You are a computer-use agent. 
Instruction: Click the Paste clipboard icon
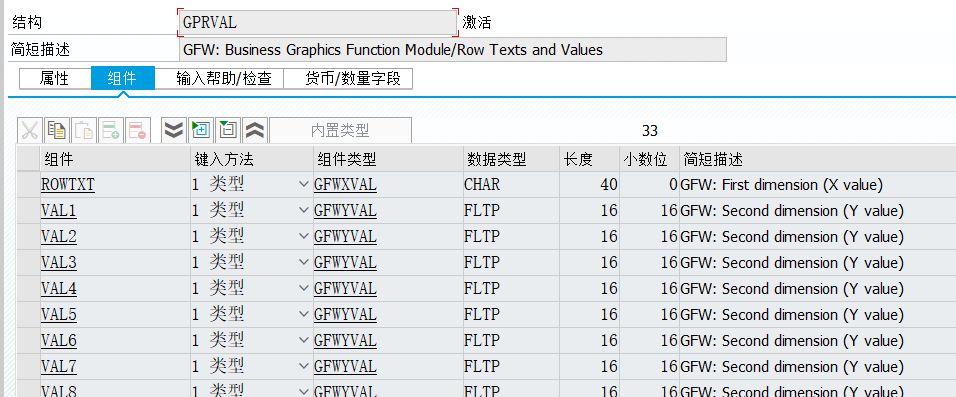[84, 130]
